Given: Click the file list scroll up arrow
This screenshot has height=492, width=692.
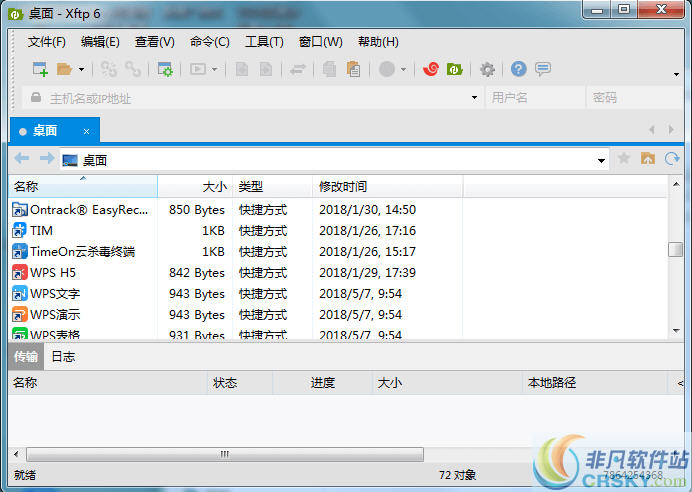Looking at the screenshot, I should [676, 184].
